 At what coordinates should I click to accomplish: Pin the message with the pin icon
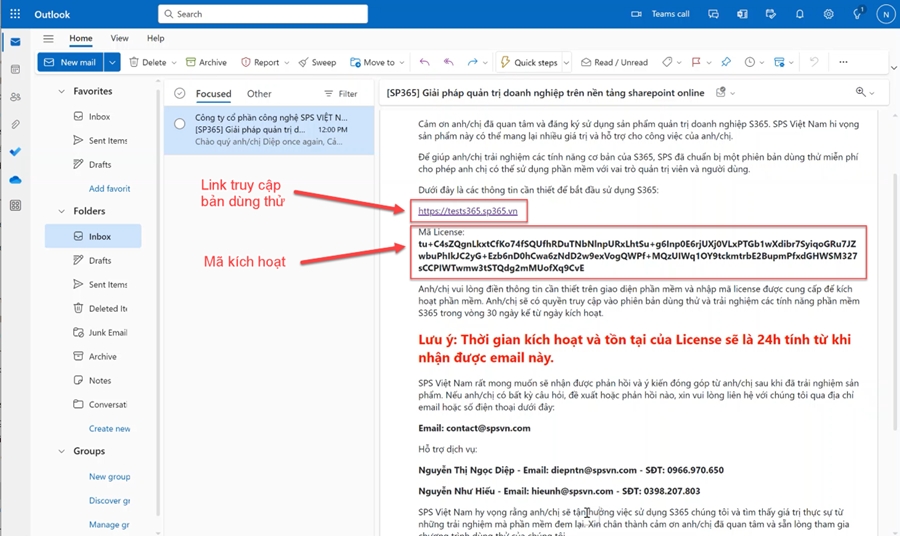coord(726,62)
